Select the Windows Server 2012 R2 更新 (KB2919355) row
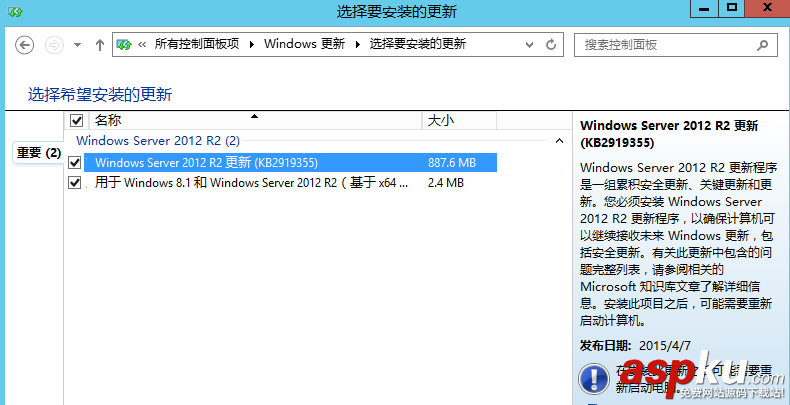 tap(290, 162)
